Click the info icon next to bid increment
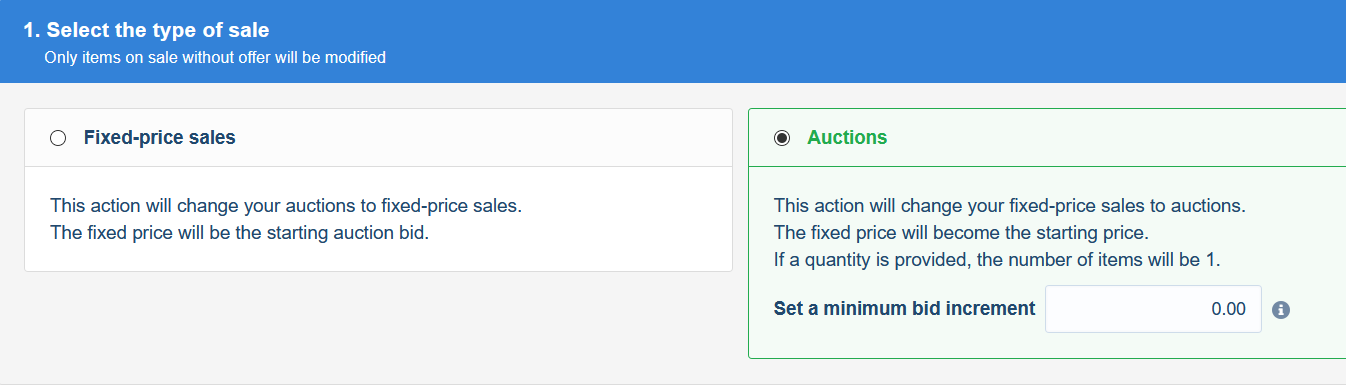 tap(1281, 309)
